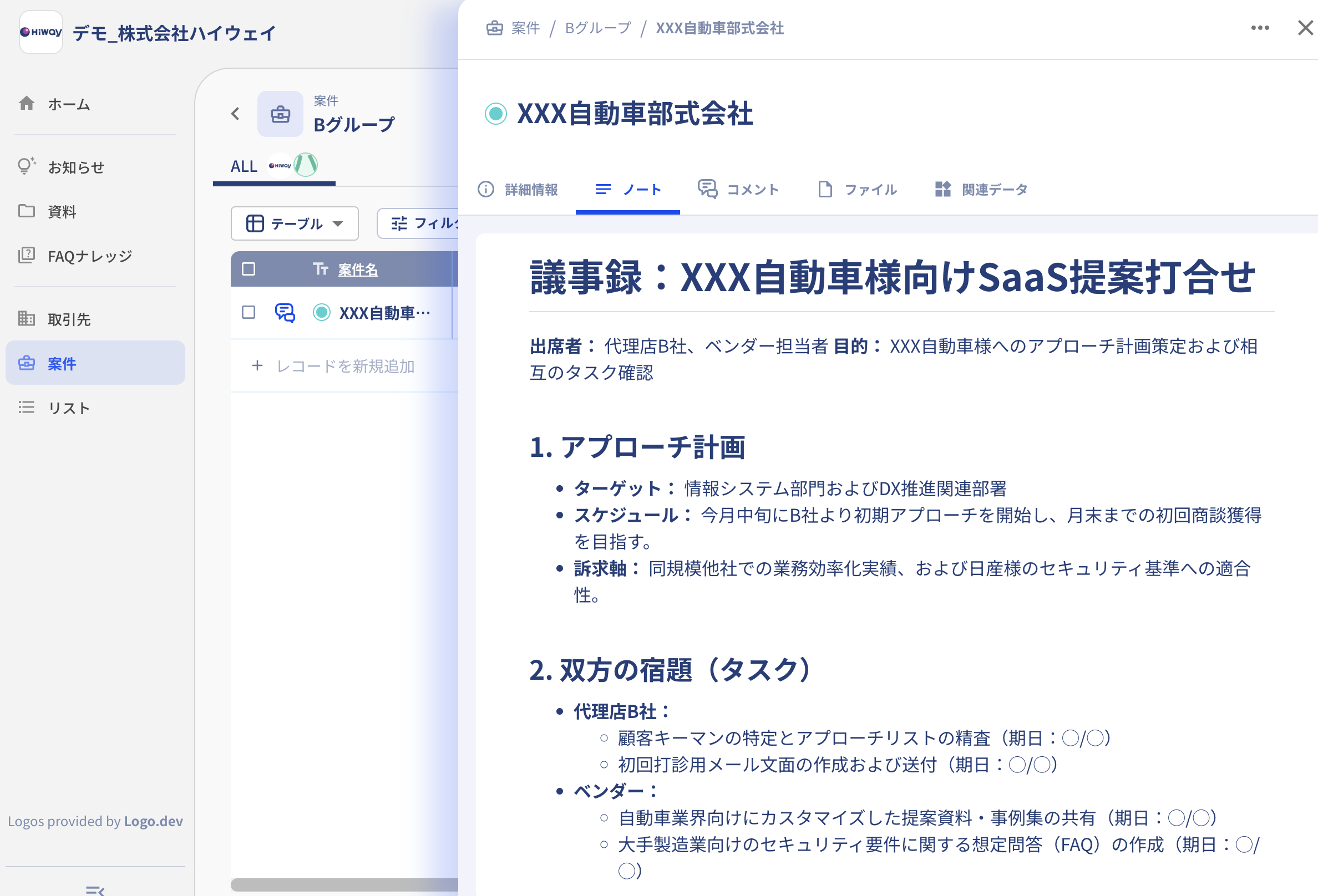Select 案件 in the sidebar
Viewport: 1318px width, 896px height.
coord(95,363)
